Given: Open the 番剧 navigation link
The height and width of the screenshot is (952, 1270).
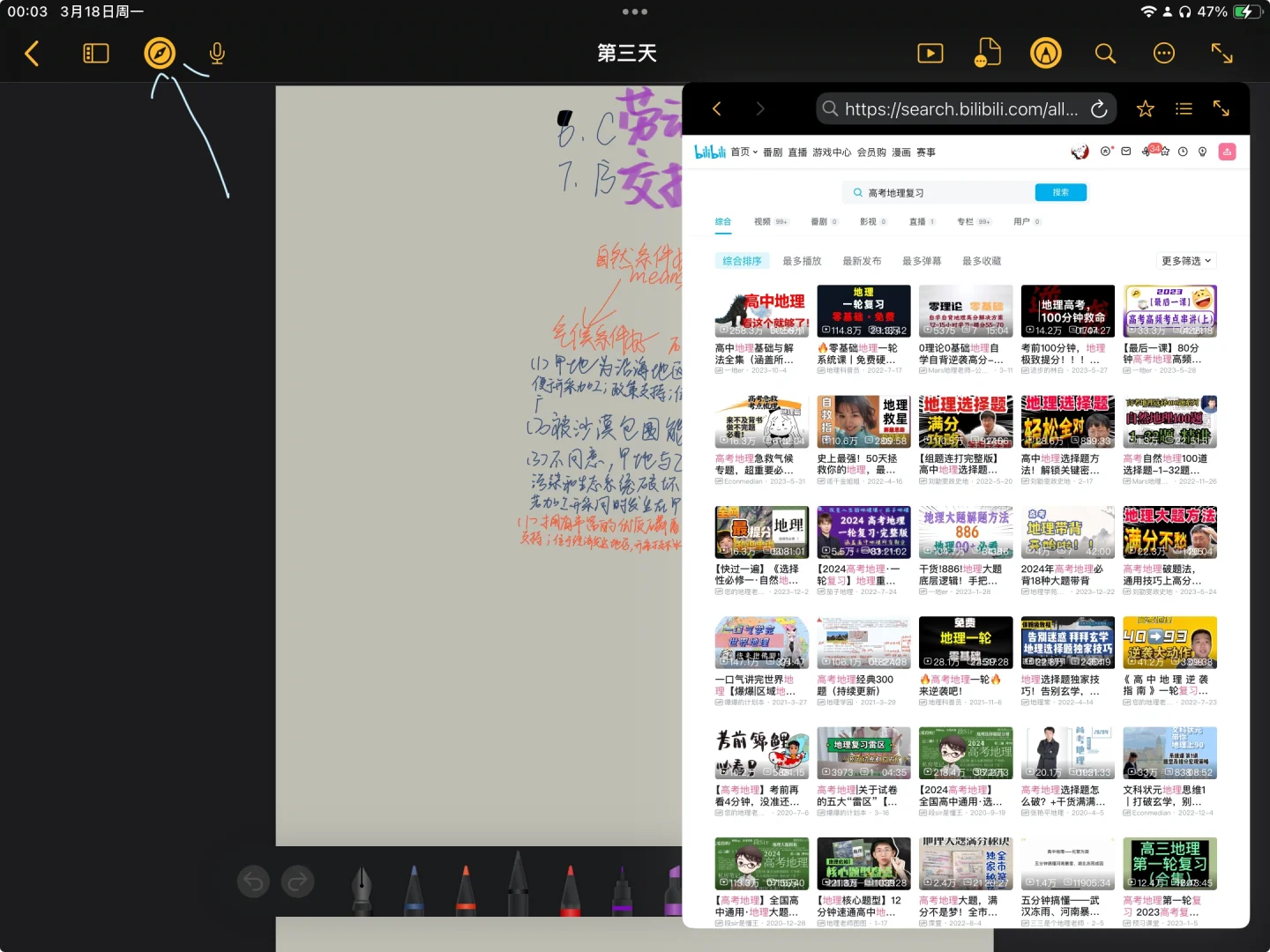Looking at the screenshot, I should [x=773, y=152].
